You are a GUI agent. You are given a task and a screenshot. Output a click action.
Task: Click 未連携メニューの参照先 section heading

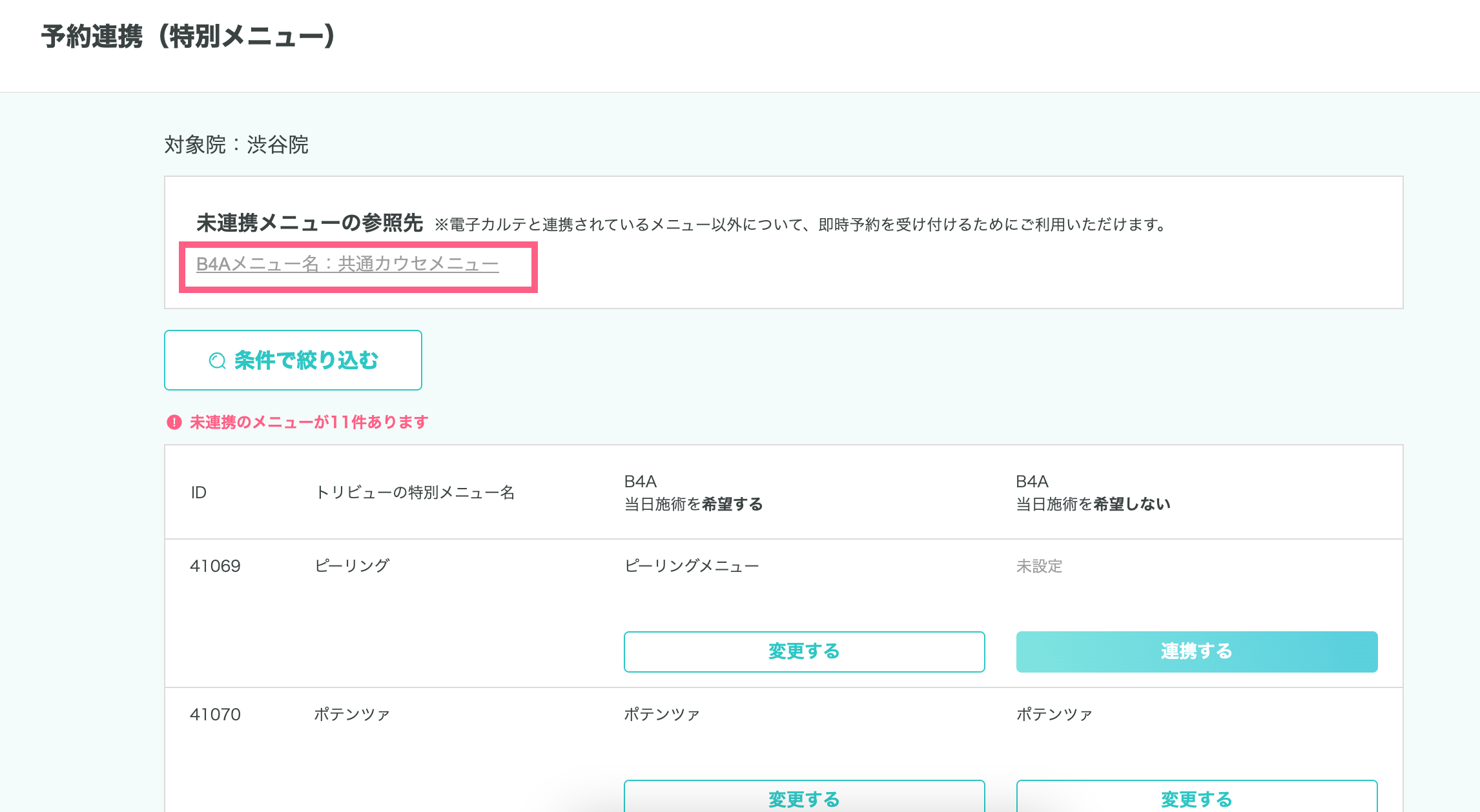(x=309, y=223)
